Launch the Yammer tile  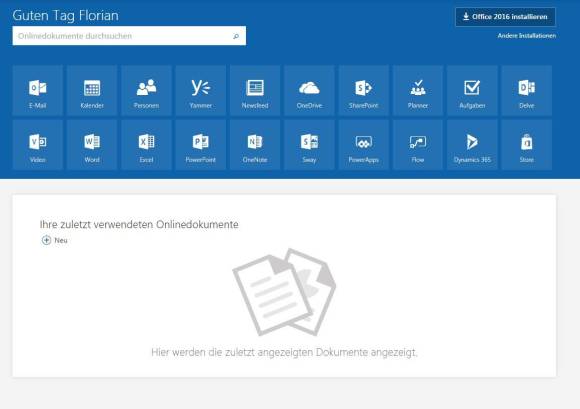coord(200,91)
